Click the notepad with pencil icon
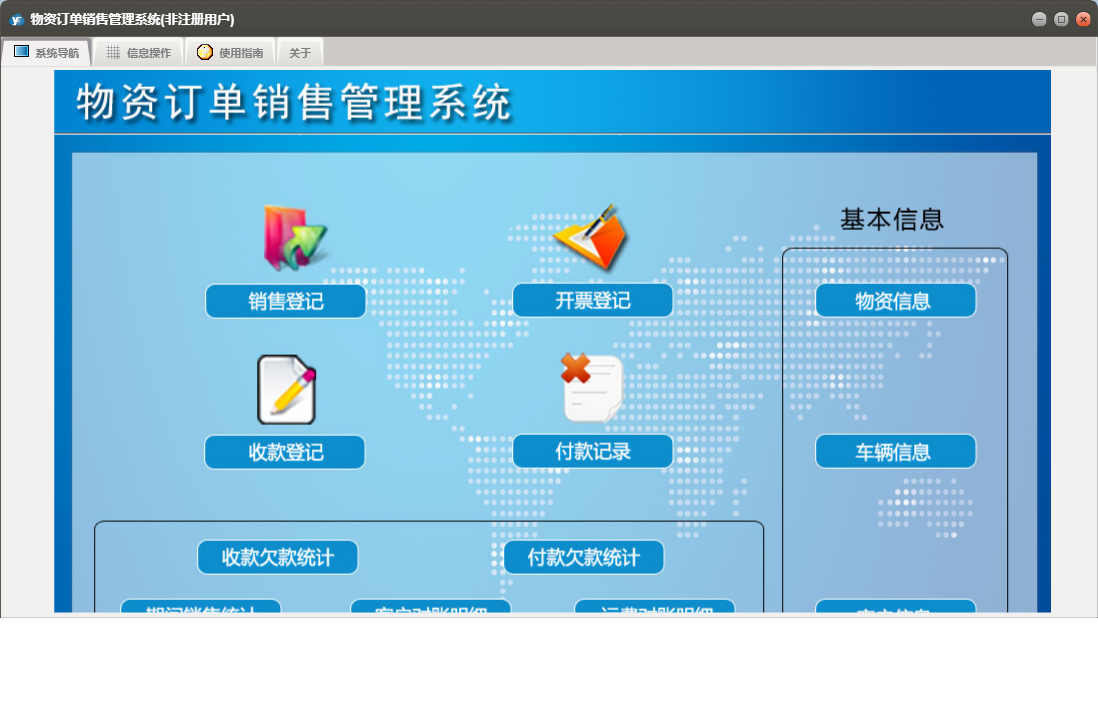The height and width of the screenshot is (719, 1098). tap(287, 389)
